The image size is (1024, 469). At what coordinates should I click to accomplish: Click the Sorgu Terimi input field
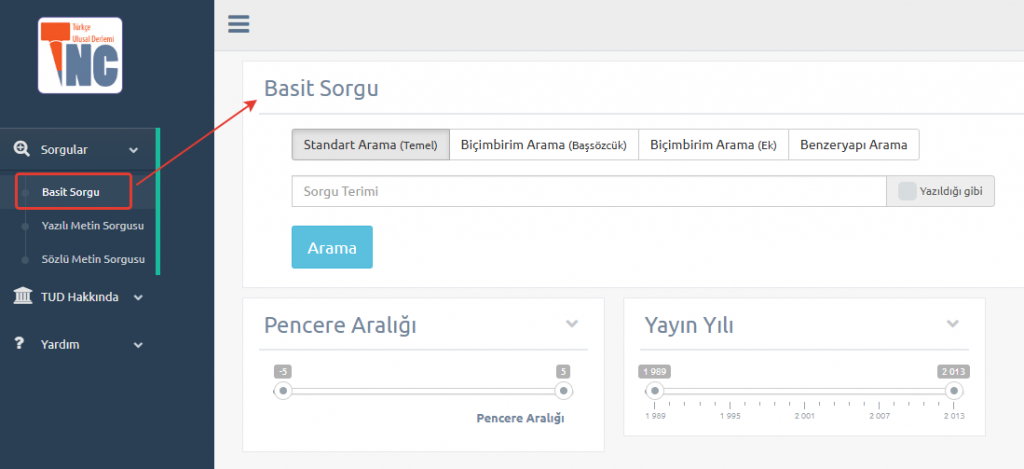pos(588,191)
